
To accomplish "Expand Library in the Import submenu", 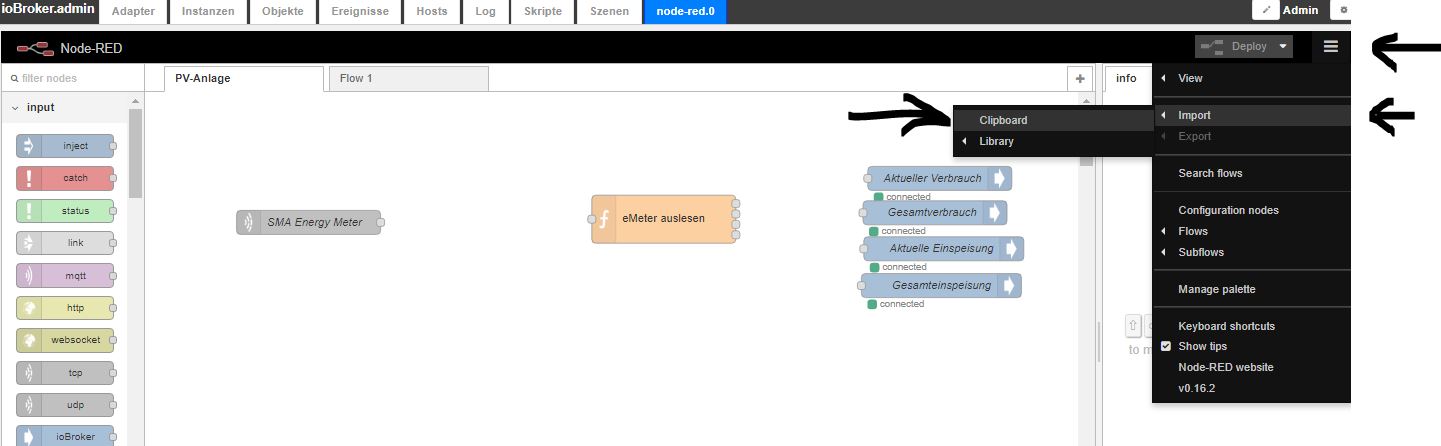I will tap(1052, 141).
